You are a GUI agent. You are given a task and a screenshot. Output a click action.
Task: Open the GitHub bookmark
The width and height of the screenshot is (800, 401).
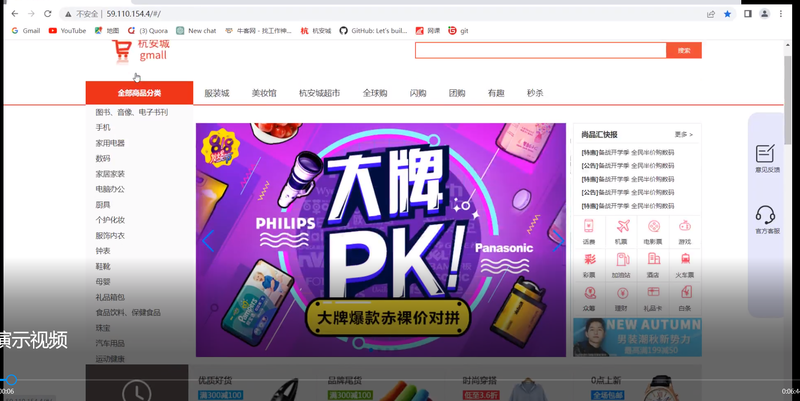coord(373,31)
